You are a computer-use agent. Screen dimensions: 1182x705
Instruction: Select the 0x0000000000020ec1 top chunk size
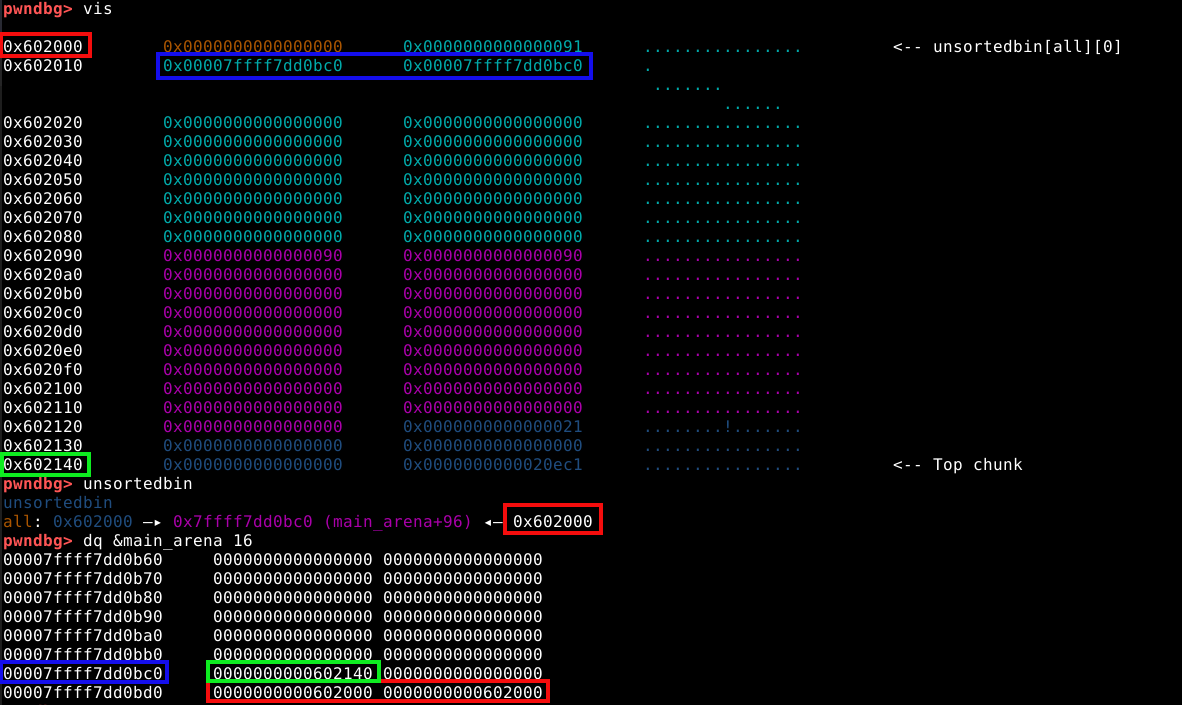point(492,465)
